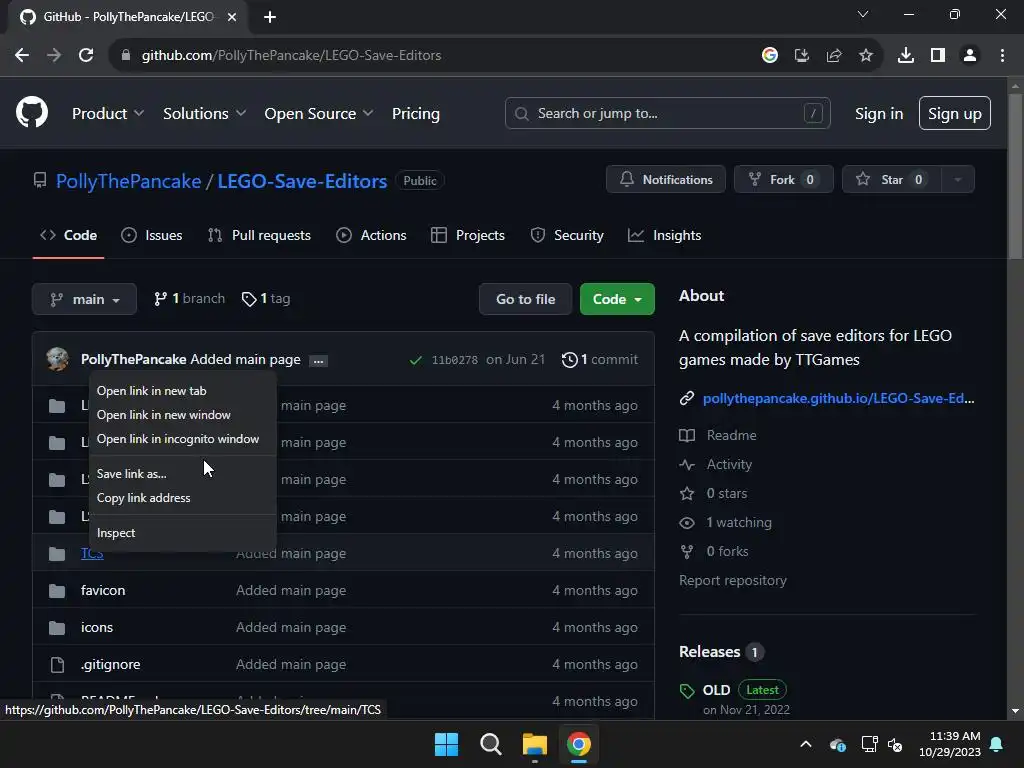Show hidden system tray icons chevron
This screenshot has height=768, width=1024.
806,744
